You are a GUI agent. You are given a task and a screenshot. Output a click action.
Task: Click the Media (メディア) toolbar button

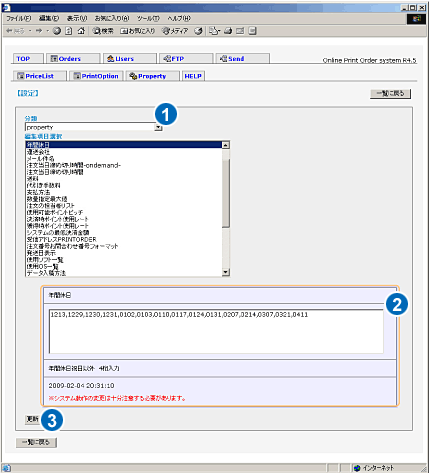[175, 31]
